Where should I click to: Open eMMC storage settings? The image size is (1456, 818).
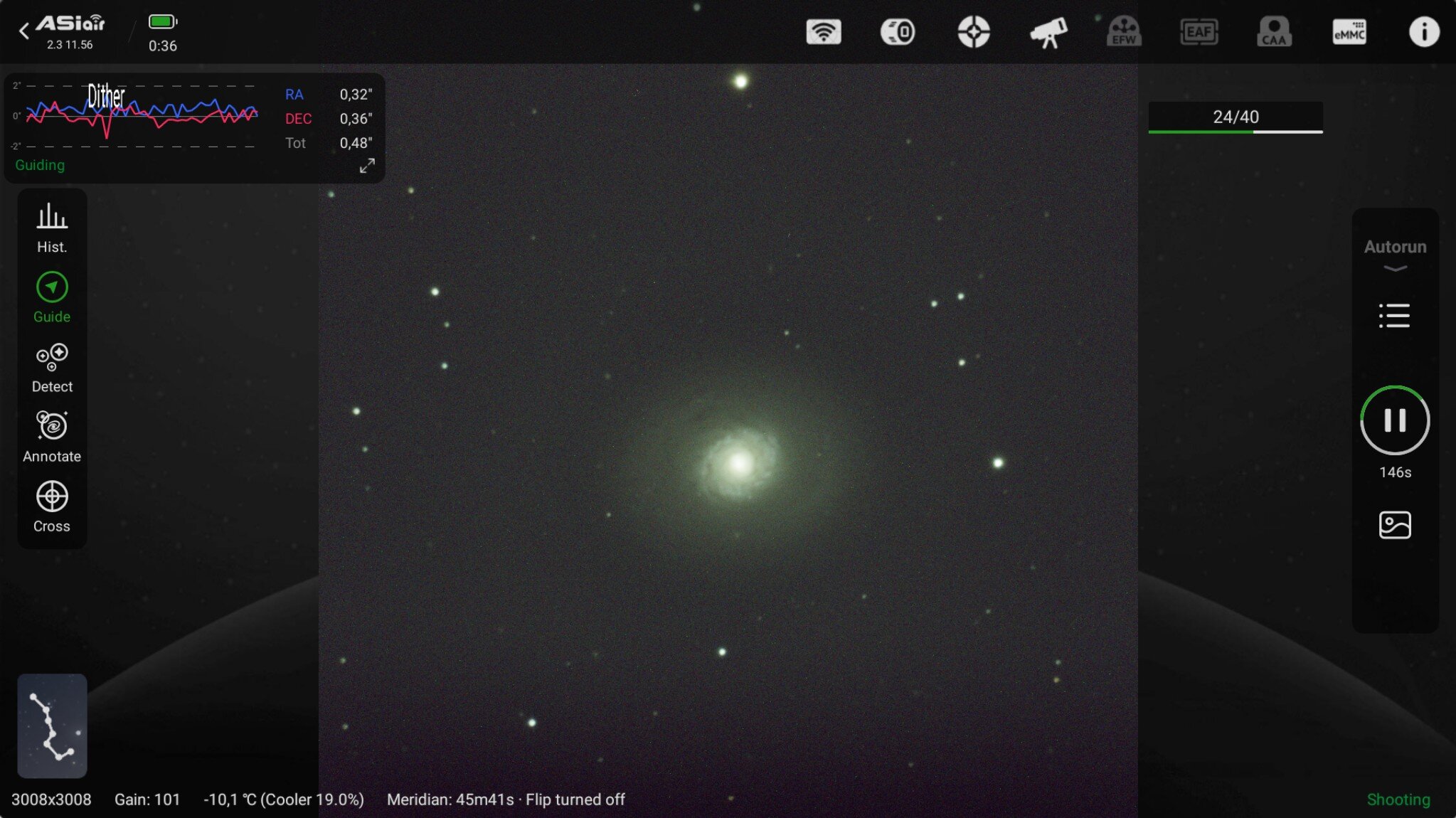tap(1349, 32)
